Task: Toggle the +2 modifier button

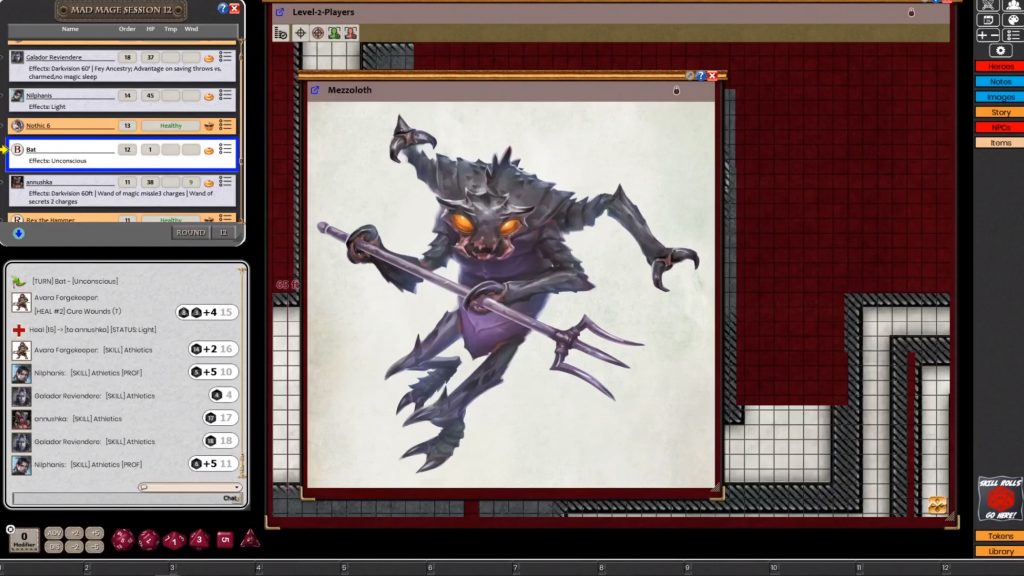Action: pyautogui.click(x=74, y=532)
